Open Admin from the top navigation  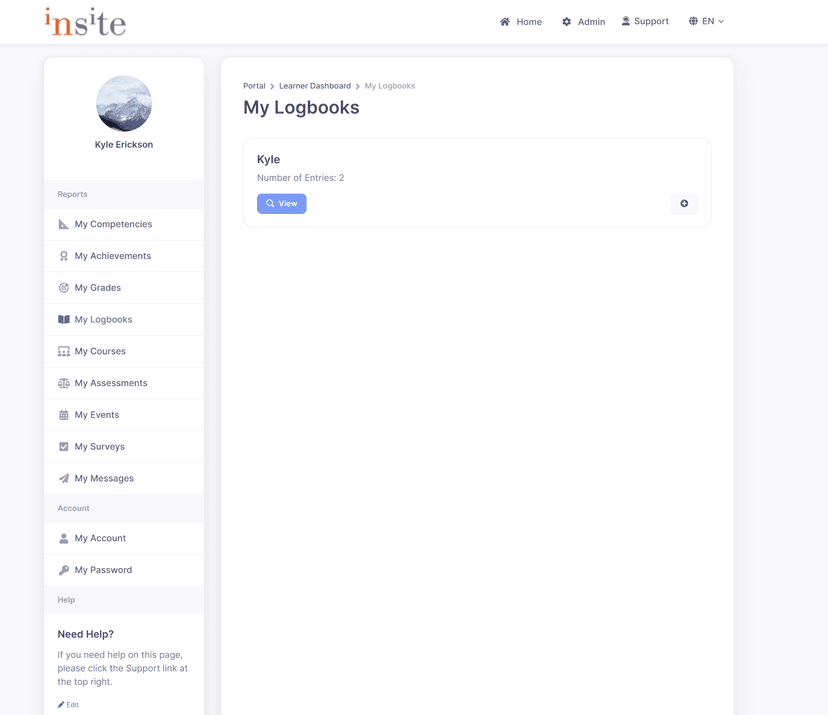(583, 22)
